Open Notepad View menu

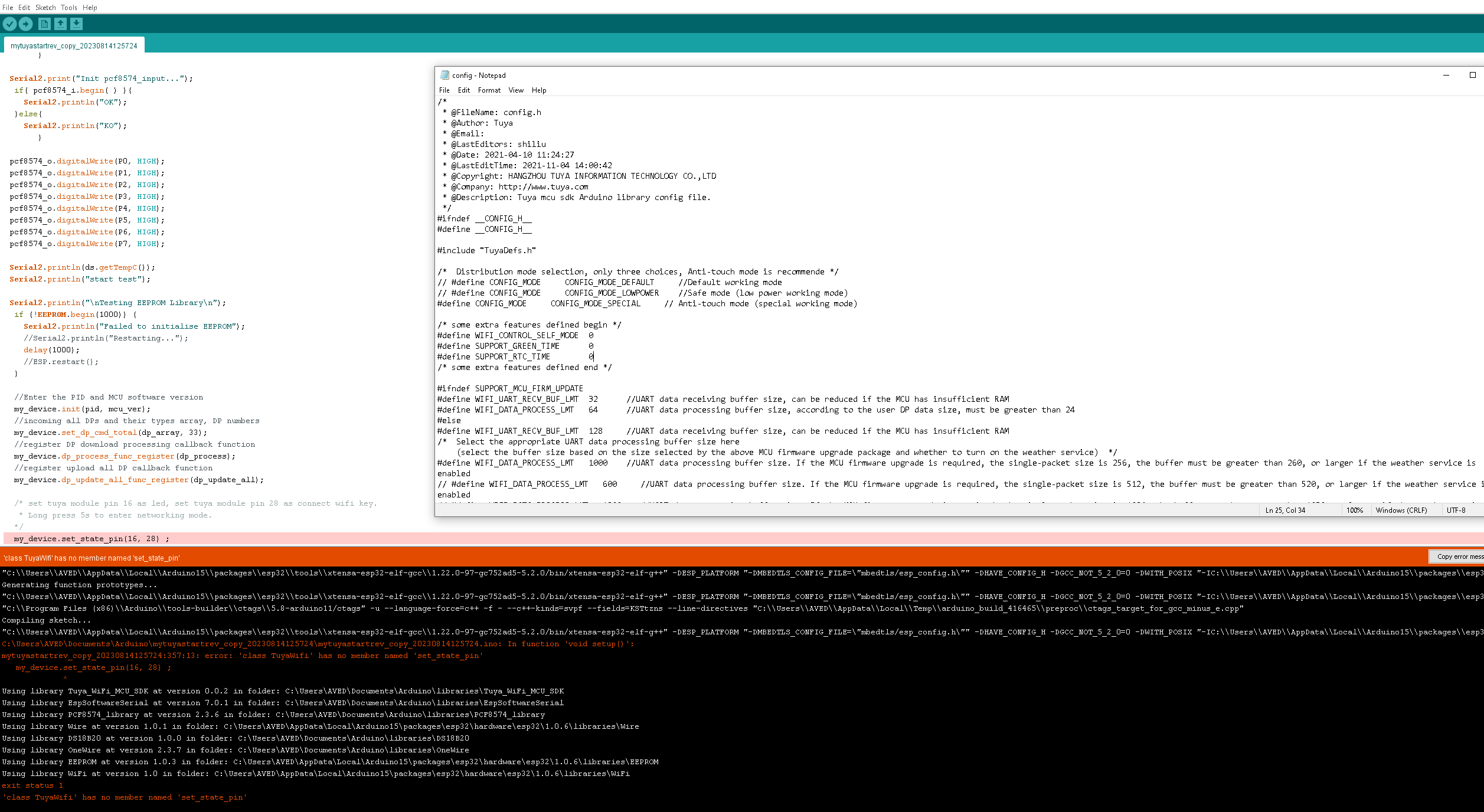point(516,90)
